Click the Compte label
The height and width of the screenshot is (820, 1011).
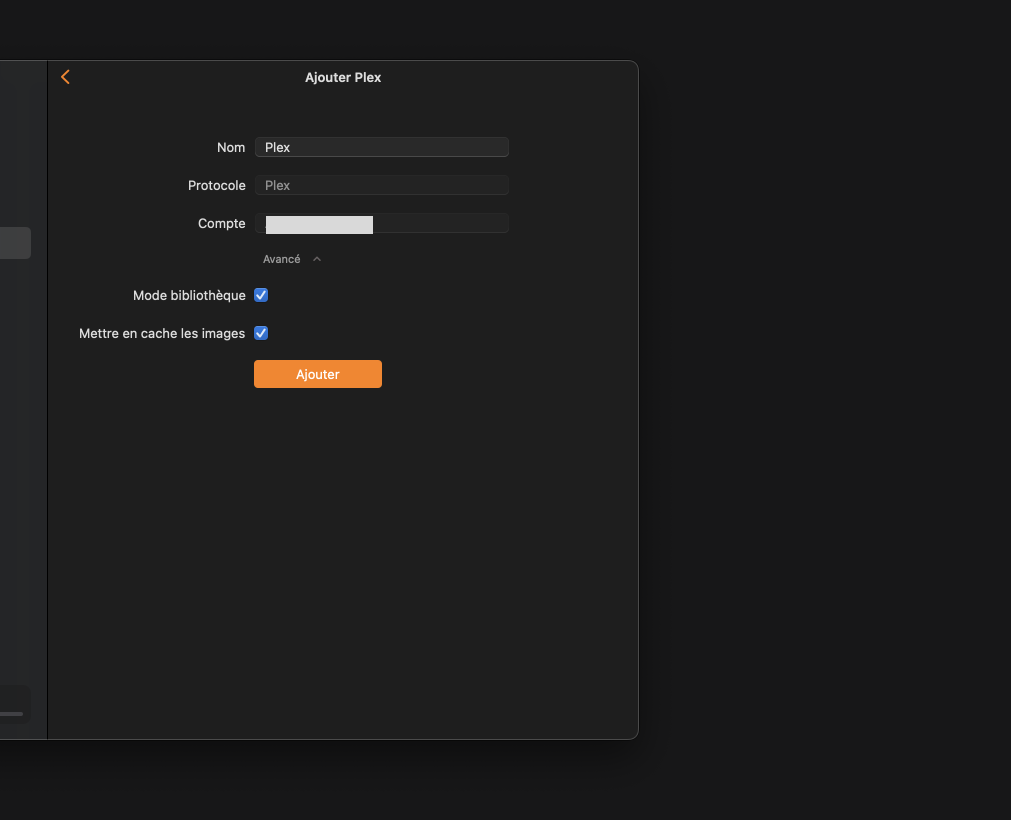(x=222, y=224)
